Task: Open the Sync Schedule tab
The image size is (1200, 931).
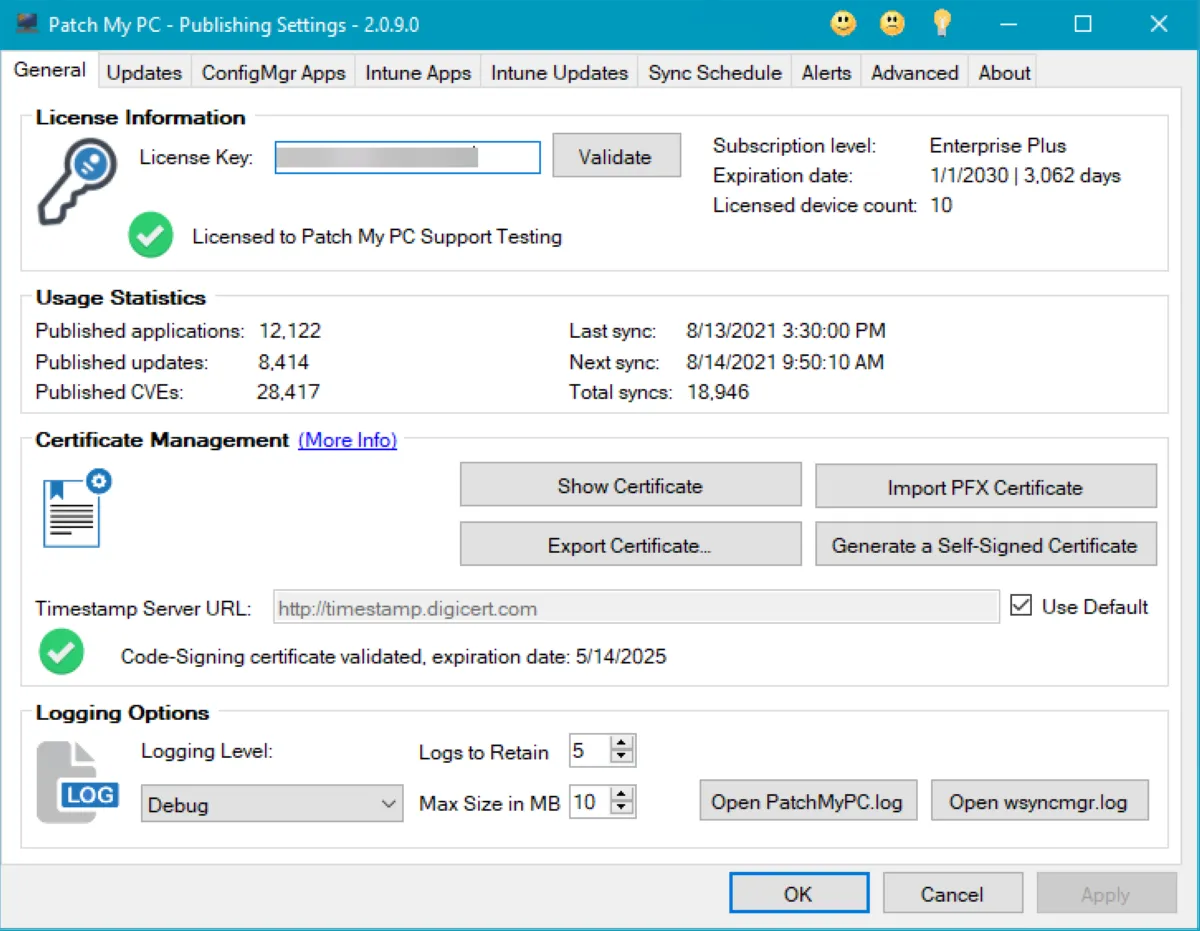Action: pyautogui.click(x=714, y=73)
